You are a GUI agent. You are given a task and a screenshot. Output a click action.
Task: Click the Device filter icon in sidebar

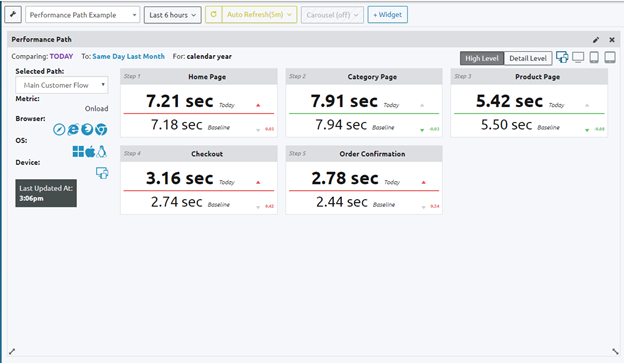[102, 173]
